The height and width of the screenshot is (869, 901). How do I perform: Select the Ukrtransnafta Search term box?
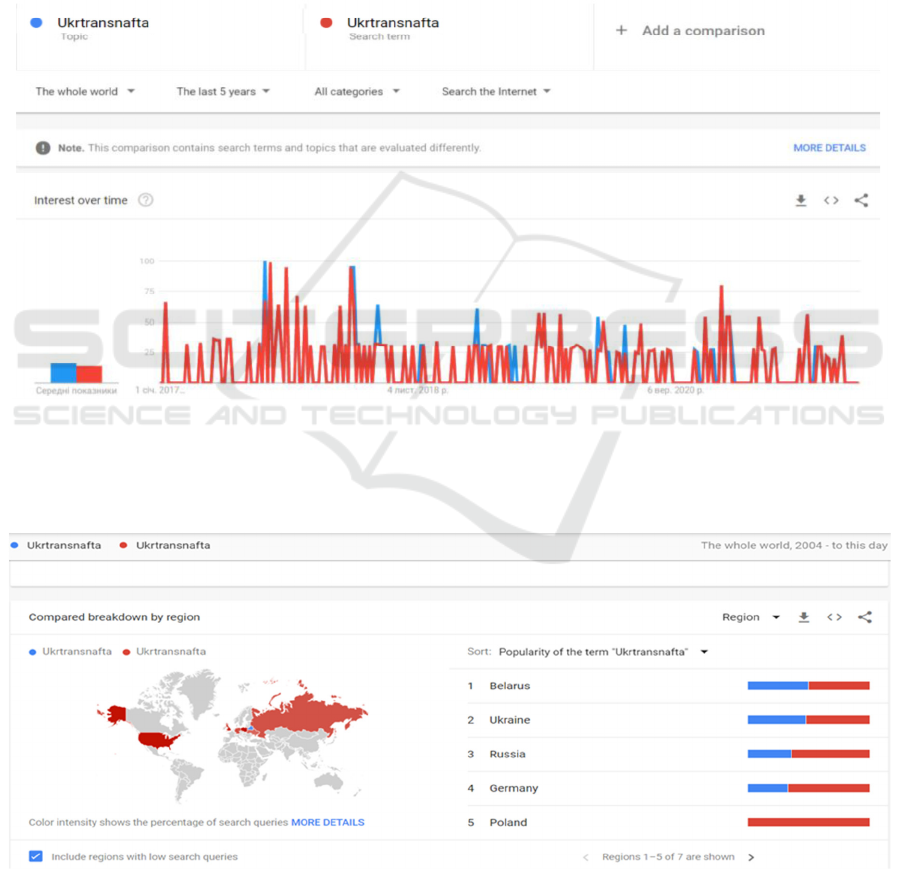449,36
